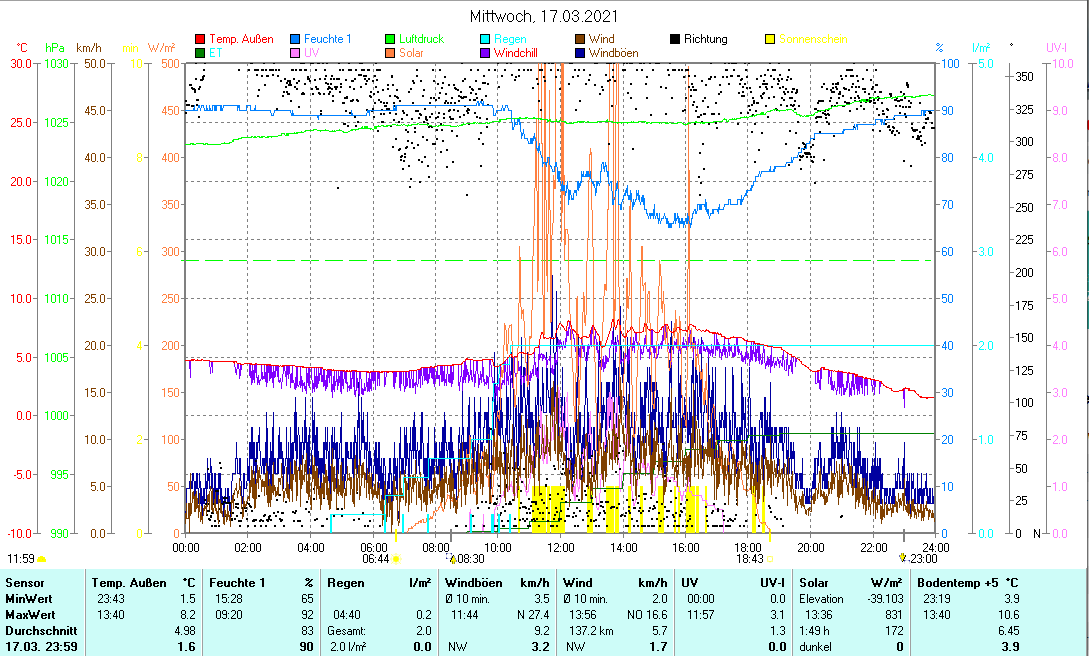The image size is (1089, 656).
Task: Click the MaxWert row label
Action: (x=30, y=615)
